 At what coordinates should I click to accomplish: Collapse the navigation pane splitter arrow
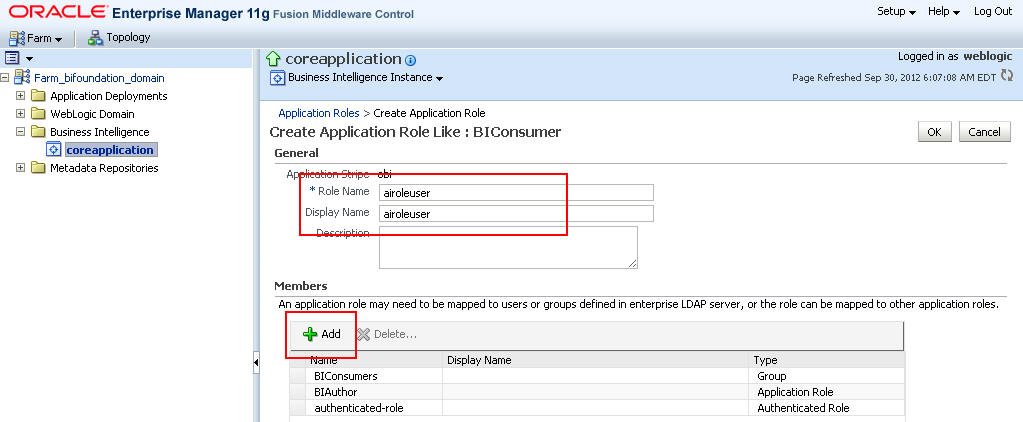[x=256, y=362]
